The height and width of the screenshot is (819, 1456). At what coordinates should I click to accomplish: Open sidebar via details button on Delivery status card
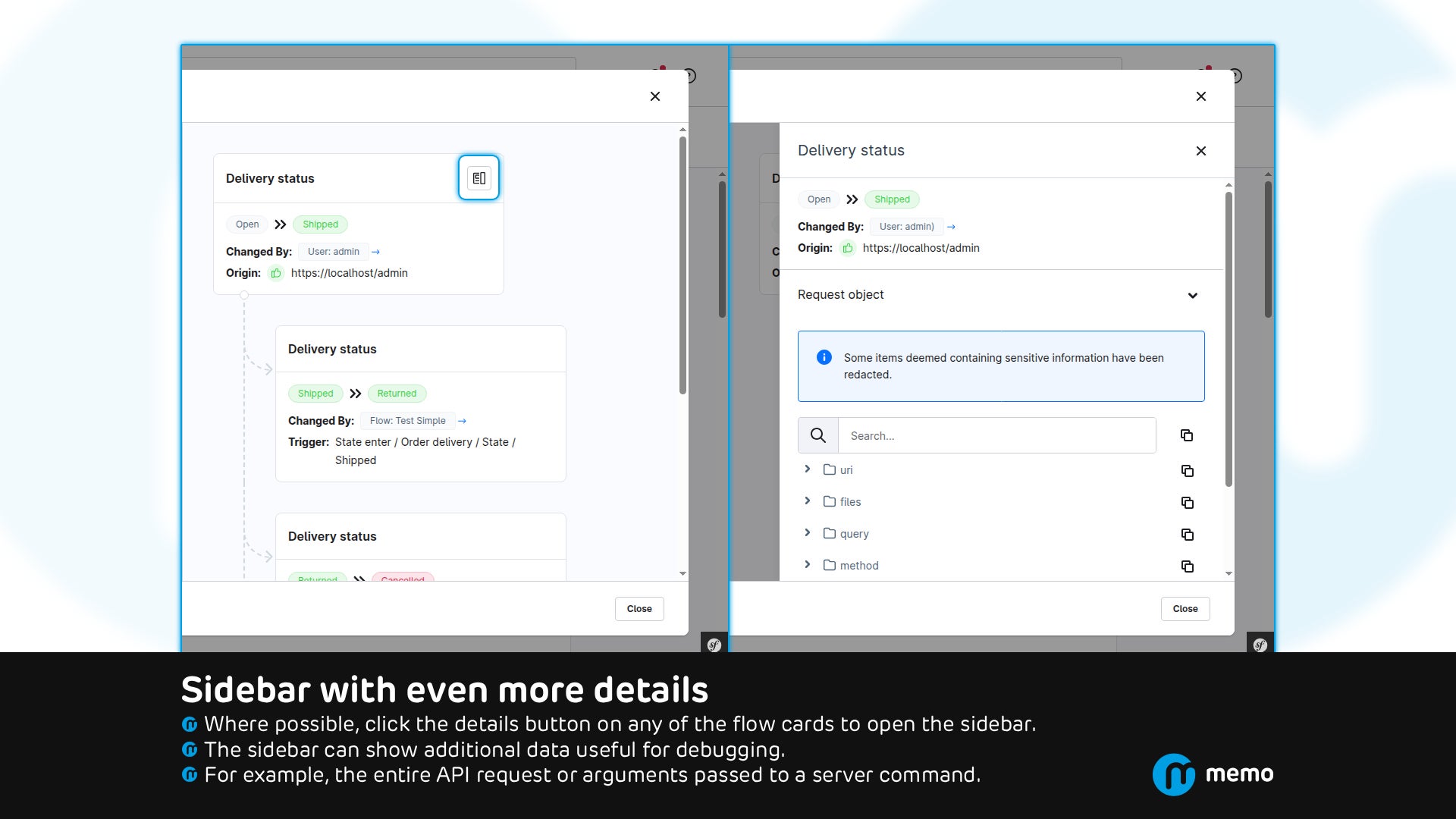[x=479, y=178]
